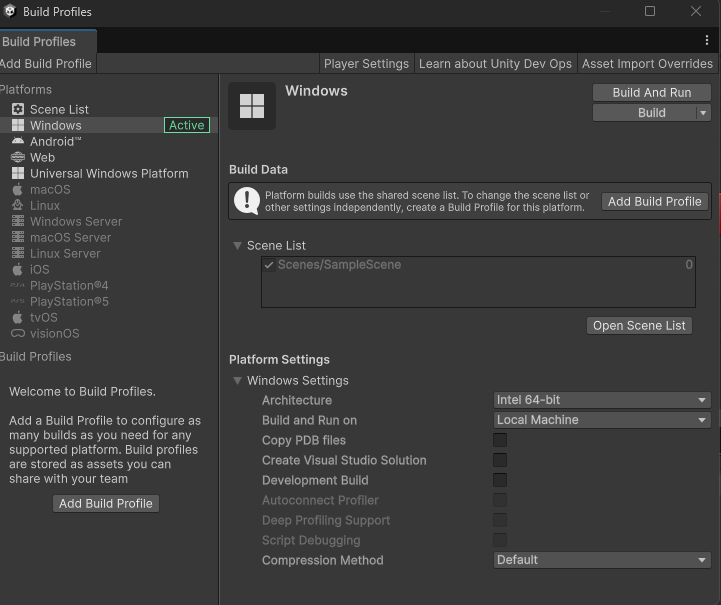The width and height of the screenshot is (721, 605).
Task: Click the large Windows logo in the header
Action: coord(252,106)
